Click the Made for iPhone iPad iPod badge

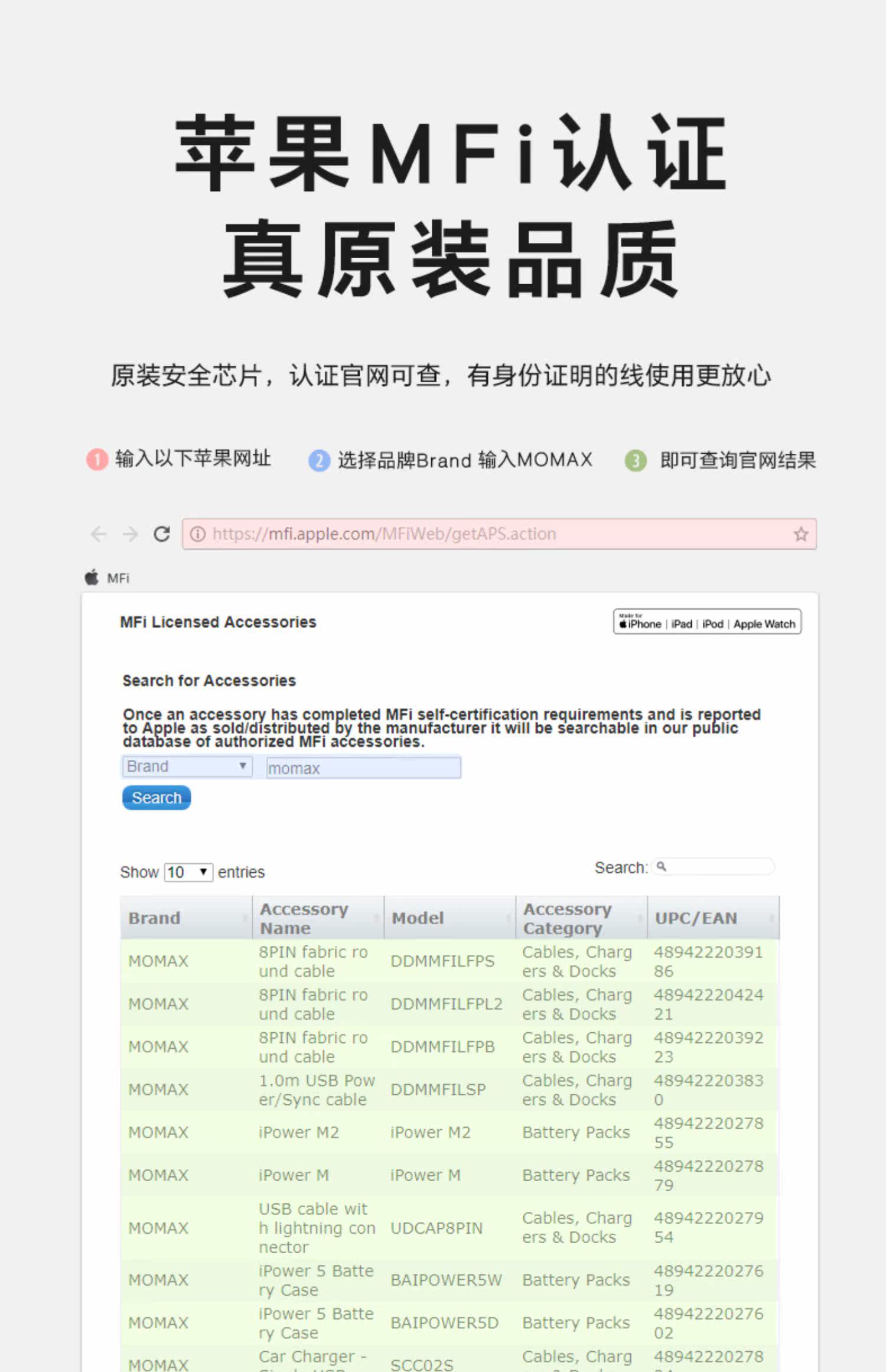coord(707,622)
